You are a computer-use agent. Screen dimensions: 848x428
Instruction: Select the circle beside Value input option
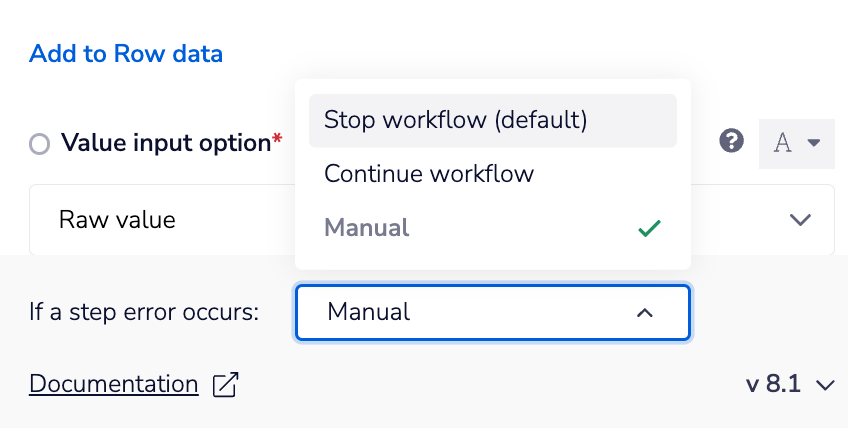40,144
